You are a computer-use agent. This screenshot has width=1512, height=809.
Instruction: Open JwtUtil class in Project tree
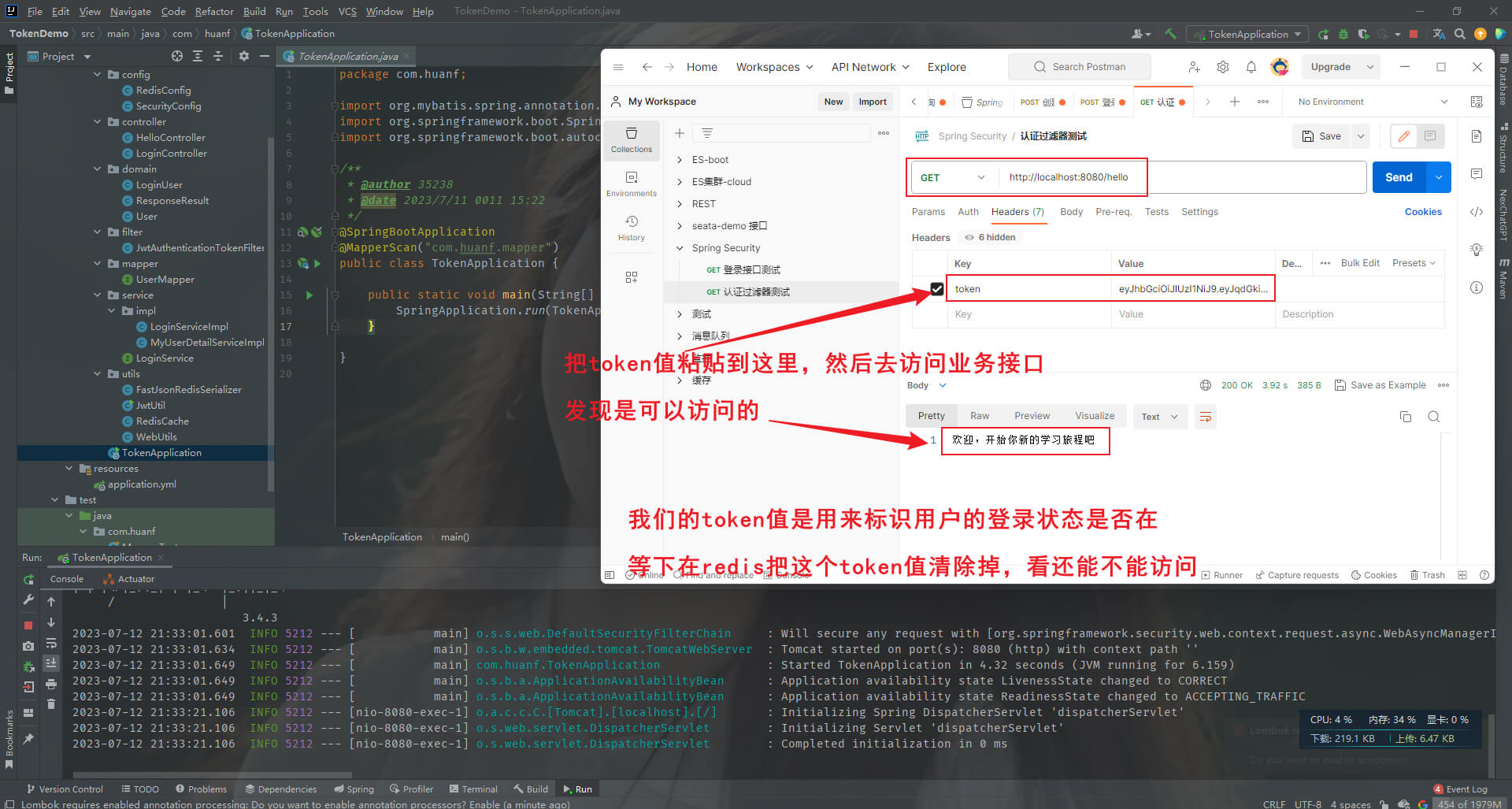point(150,406)
